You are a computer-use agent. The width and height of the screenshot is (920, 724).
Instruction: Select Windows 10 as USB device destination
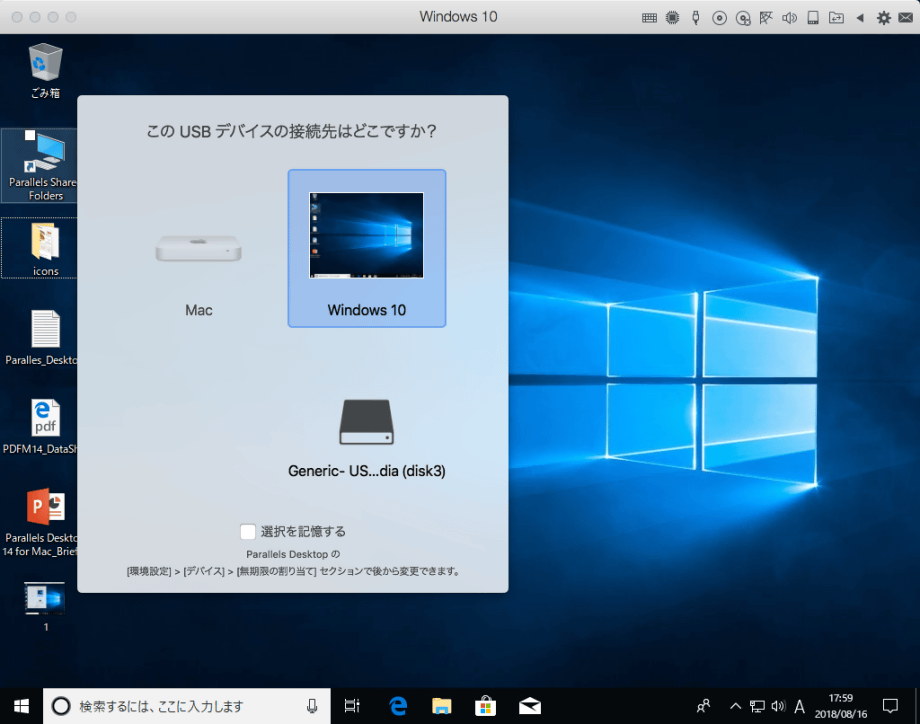(x=367, y=248)
